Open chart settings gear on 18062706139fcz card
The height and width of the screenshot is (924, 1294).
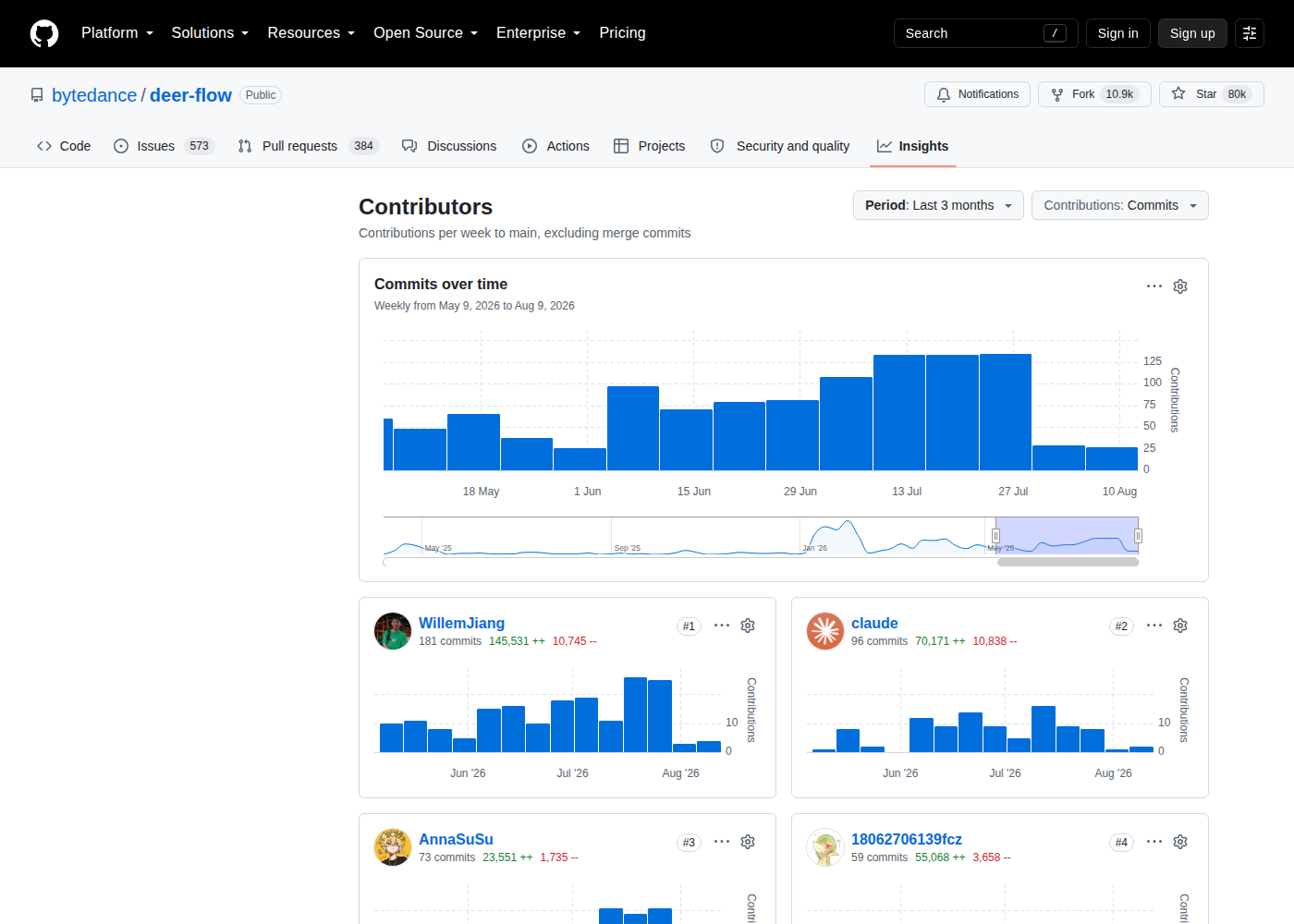pyautogui.click(x=1180, y=842)
